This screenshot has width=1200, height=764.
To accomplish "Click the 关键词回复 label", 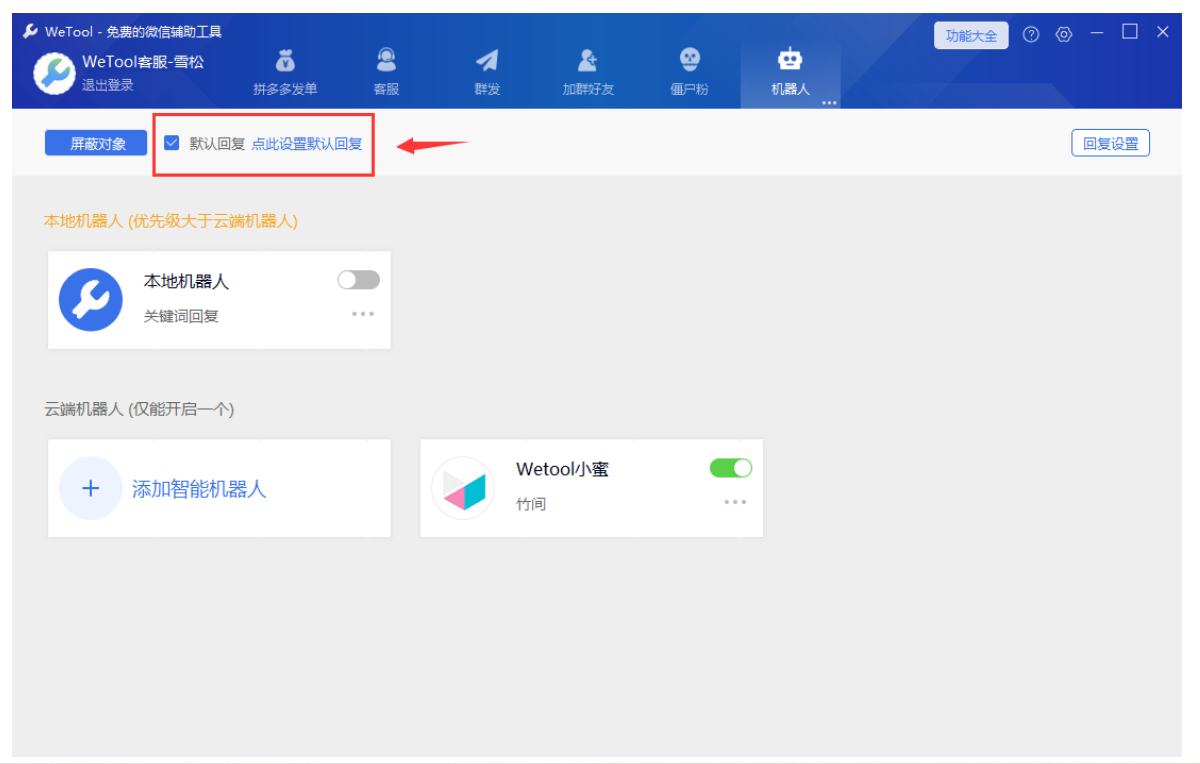I will [x=181, y=316].
